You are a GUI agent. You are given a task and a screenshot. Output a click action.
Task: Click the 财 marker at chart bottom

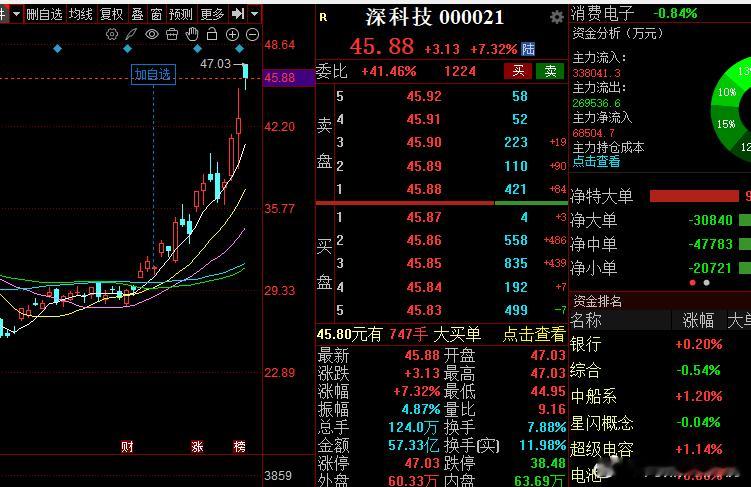(127, 446)
